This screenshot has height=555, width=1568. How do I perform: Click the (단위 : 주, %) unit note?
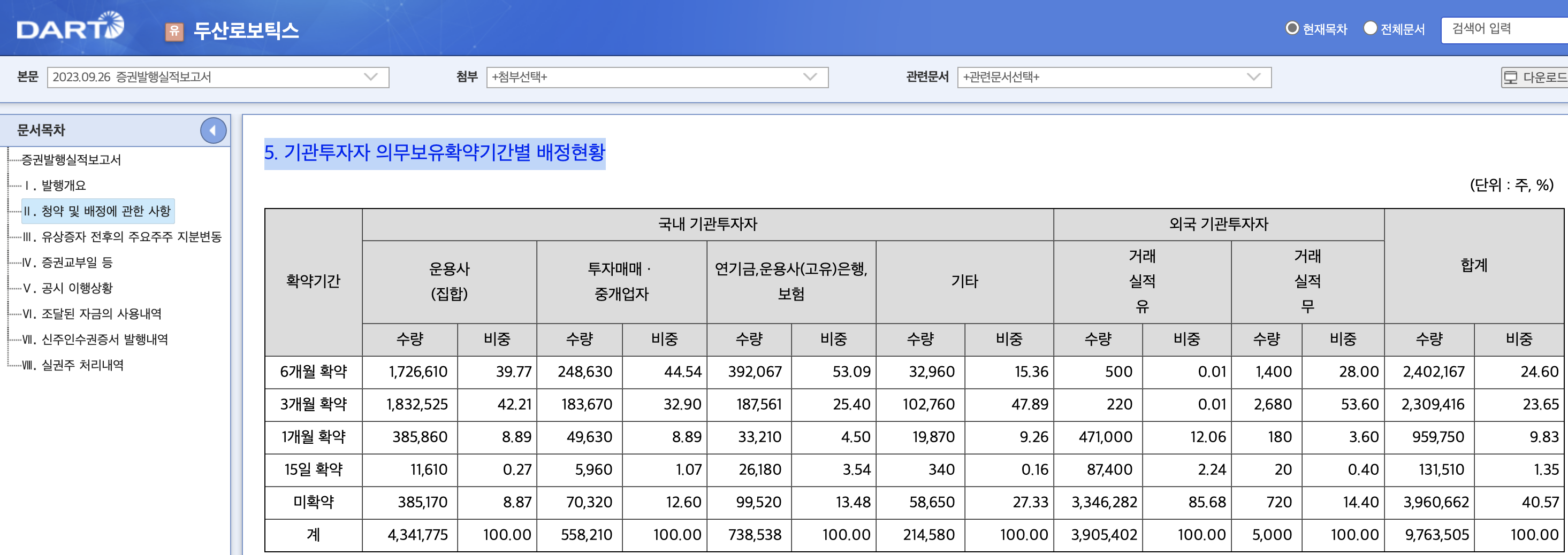[1512, 185]
